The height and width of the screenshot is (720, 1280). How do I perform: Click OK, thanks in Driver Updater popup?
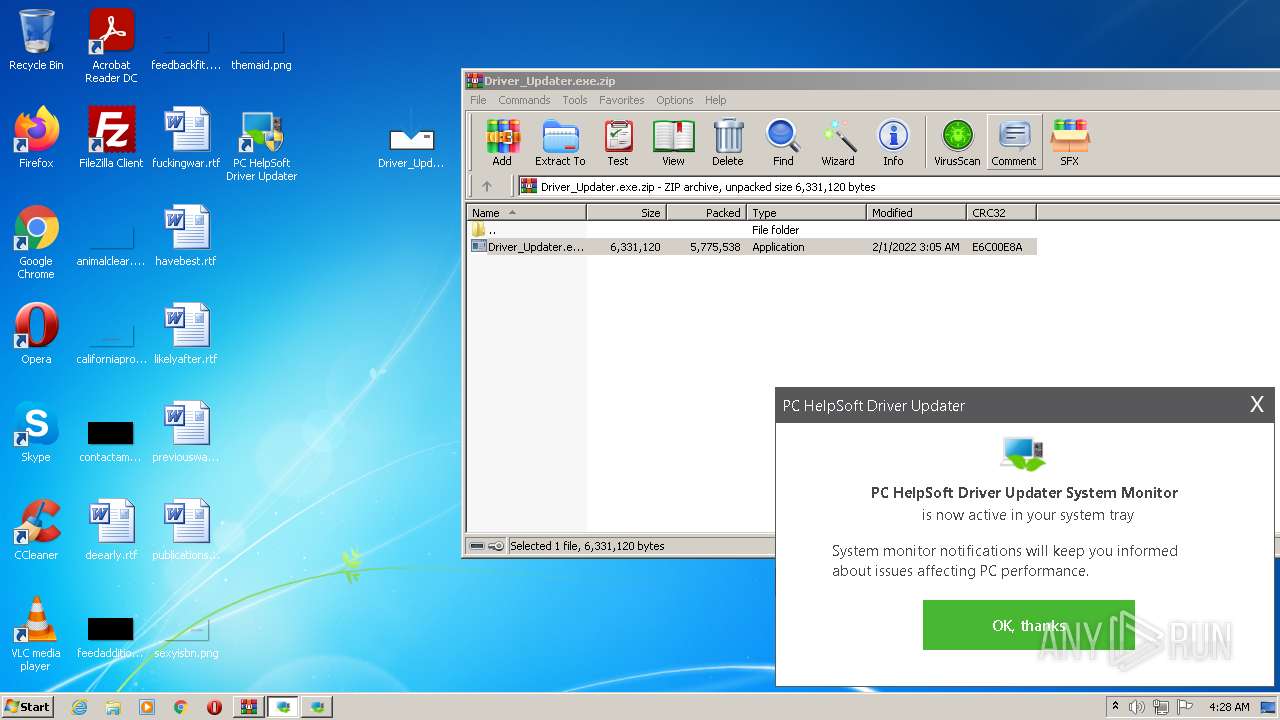tap(1028, 625)
